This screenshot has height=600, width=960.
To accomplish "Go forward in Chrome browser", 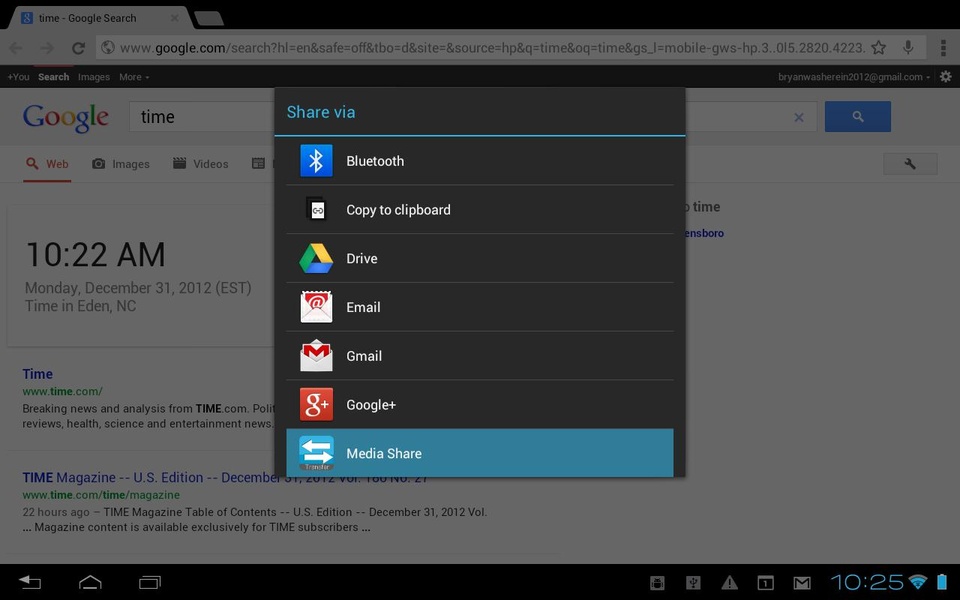I will 47,48.
